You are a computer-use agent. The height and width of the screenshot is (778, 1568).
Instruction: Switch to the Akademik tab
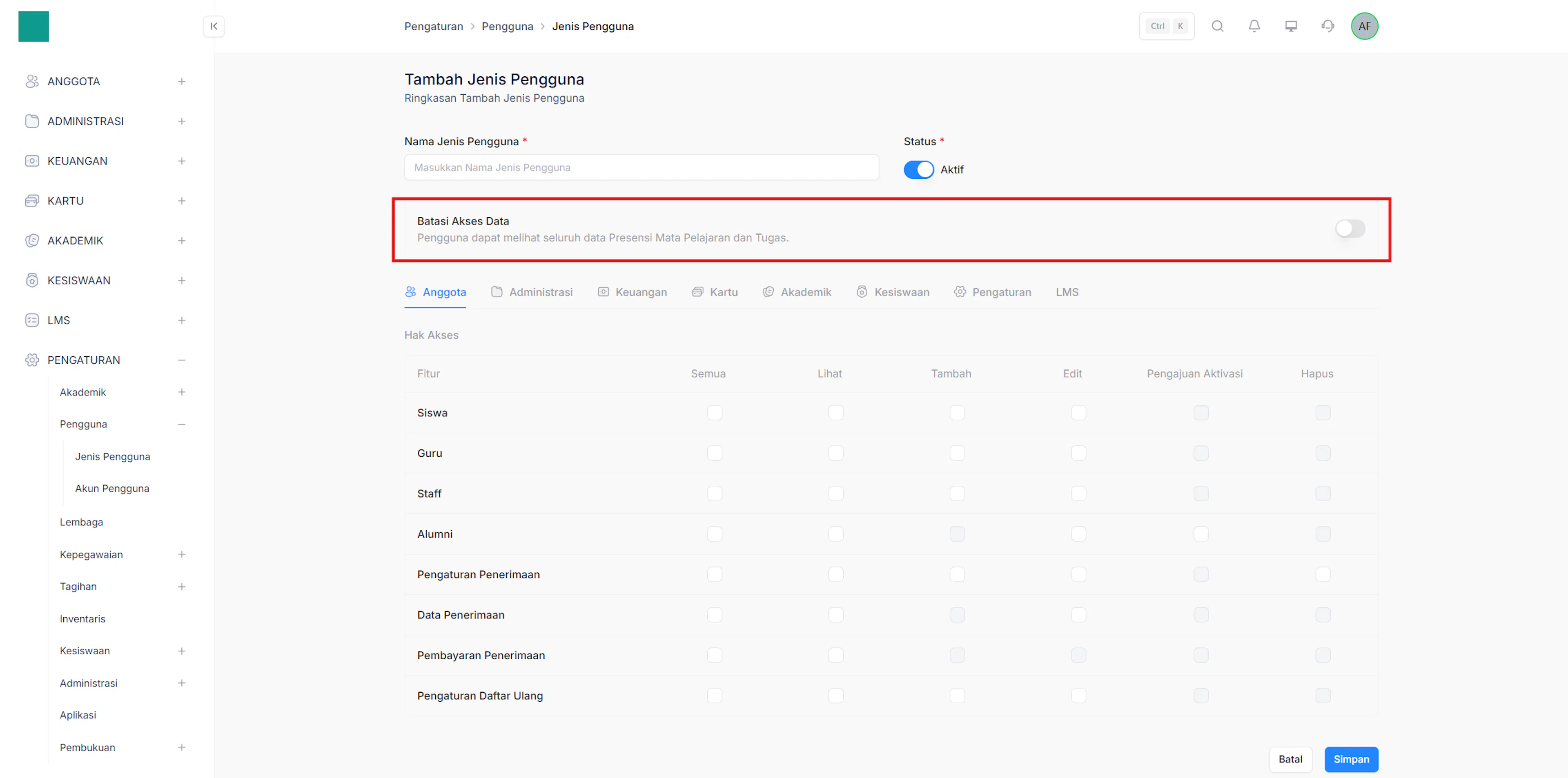797,292
